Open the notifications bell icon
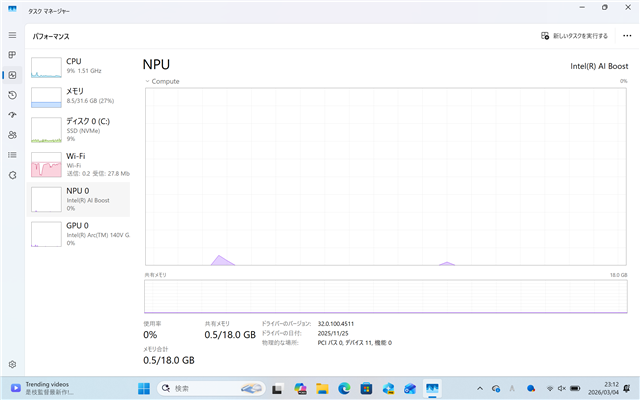The width and height of the screenshot is (640, 400). click(627, 389)
